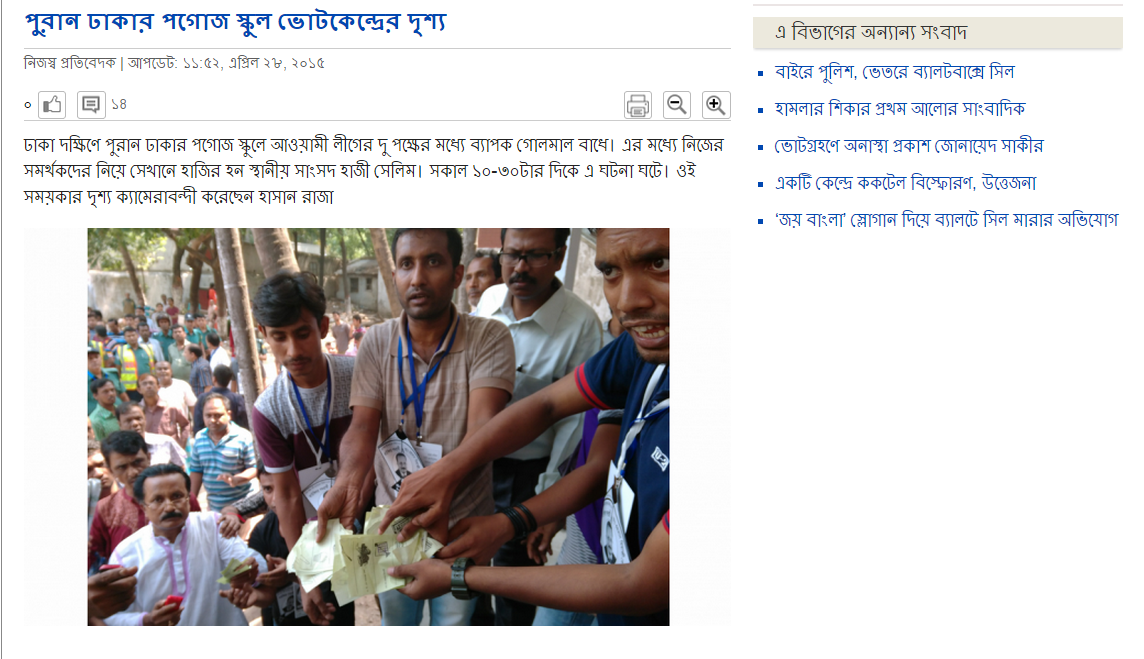Screen dimensions: 1144x659
Task: Click the bullet beside the 'জয় বাংলা' headline
Action: tap(761, 220)
